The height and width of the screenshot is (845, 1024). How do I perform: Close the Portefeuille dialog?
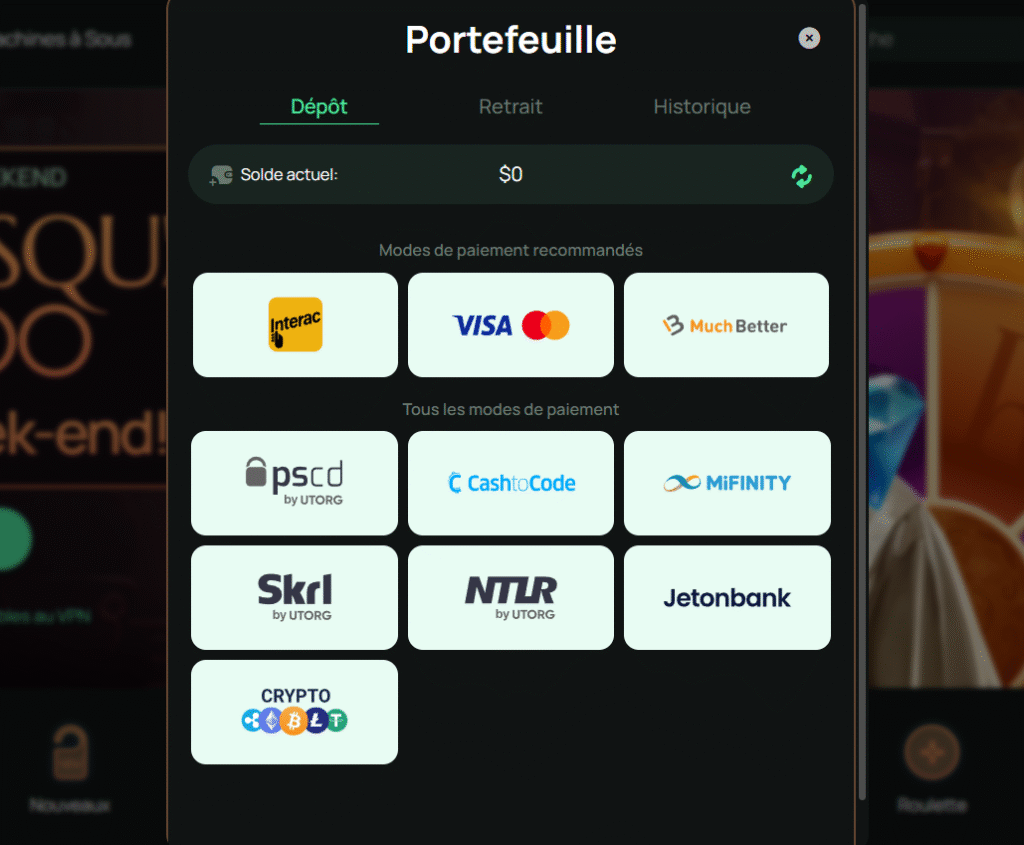coord(809,38)
